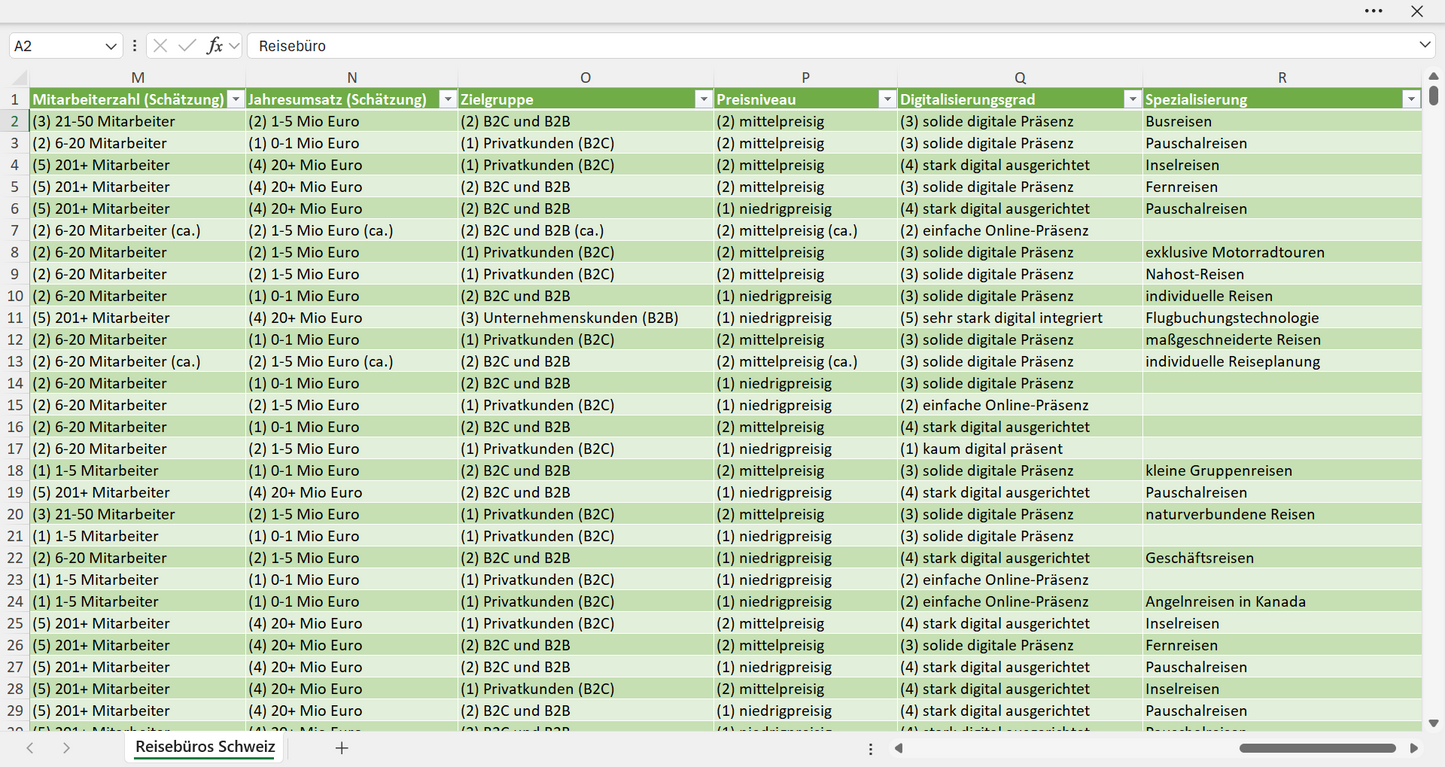Screen dimensions: 1445x767
Task: Click the vertical scrollbar thumb
Action: (1434, 95)
